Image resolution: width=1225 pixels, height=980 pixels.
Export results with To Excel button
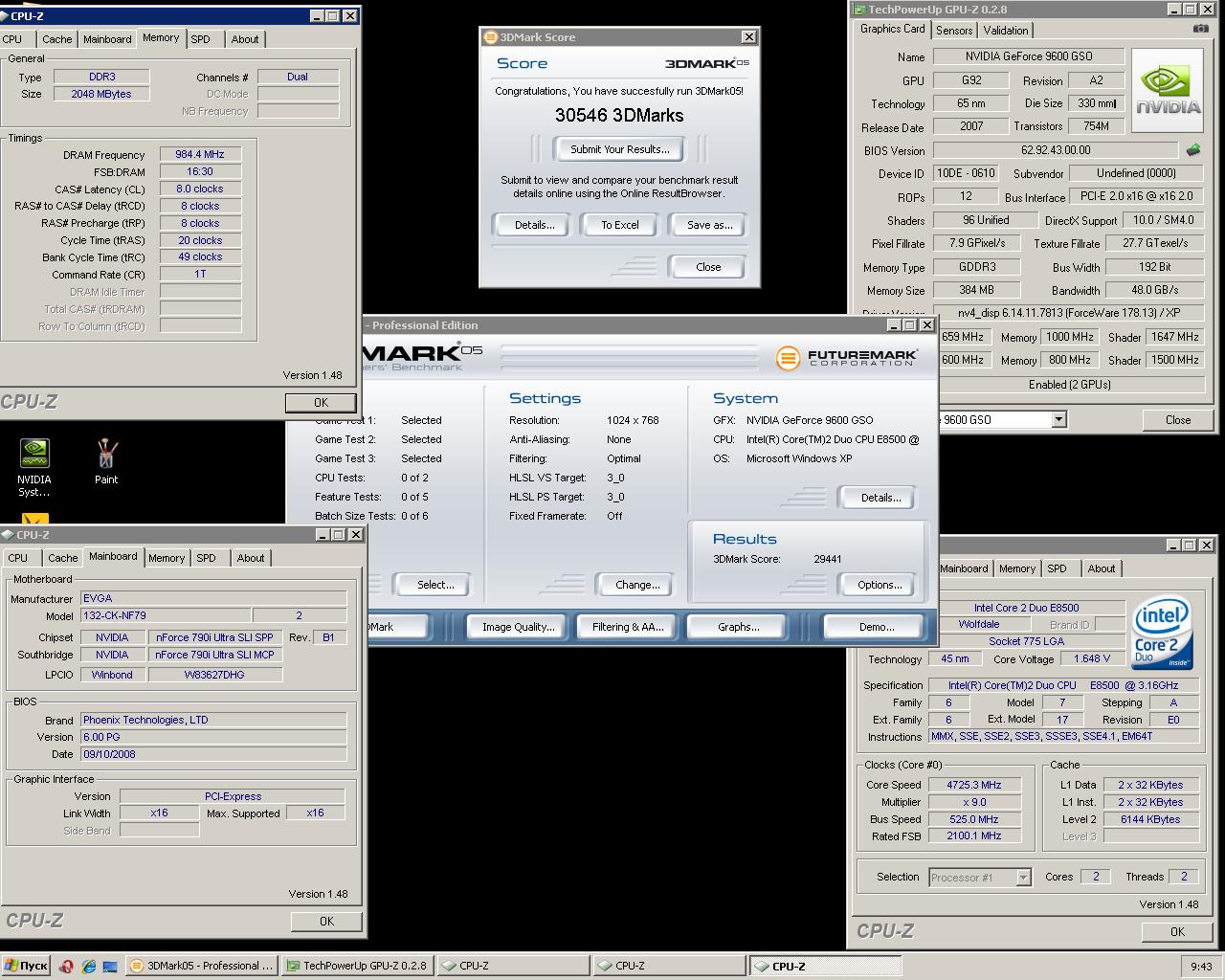[x=619, y=225]
